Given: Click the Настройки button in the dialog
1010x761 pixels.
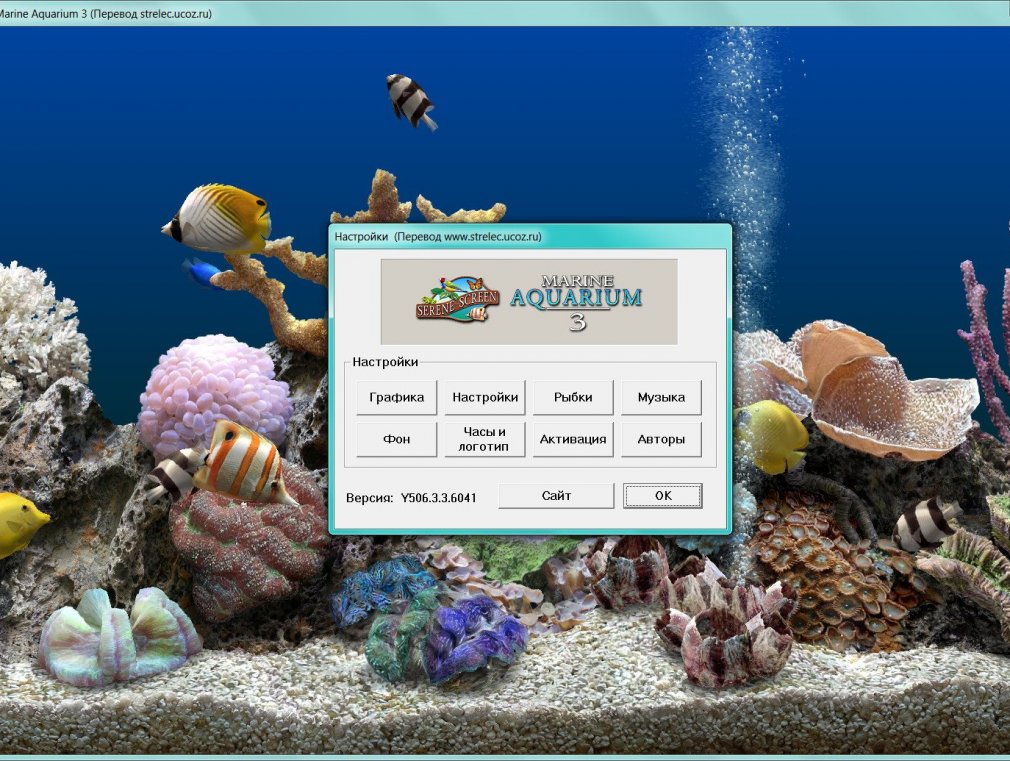Looking at the screenshot, I should (485, 398).
